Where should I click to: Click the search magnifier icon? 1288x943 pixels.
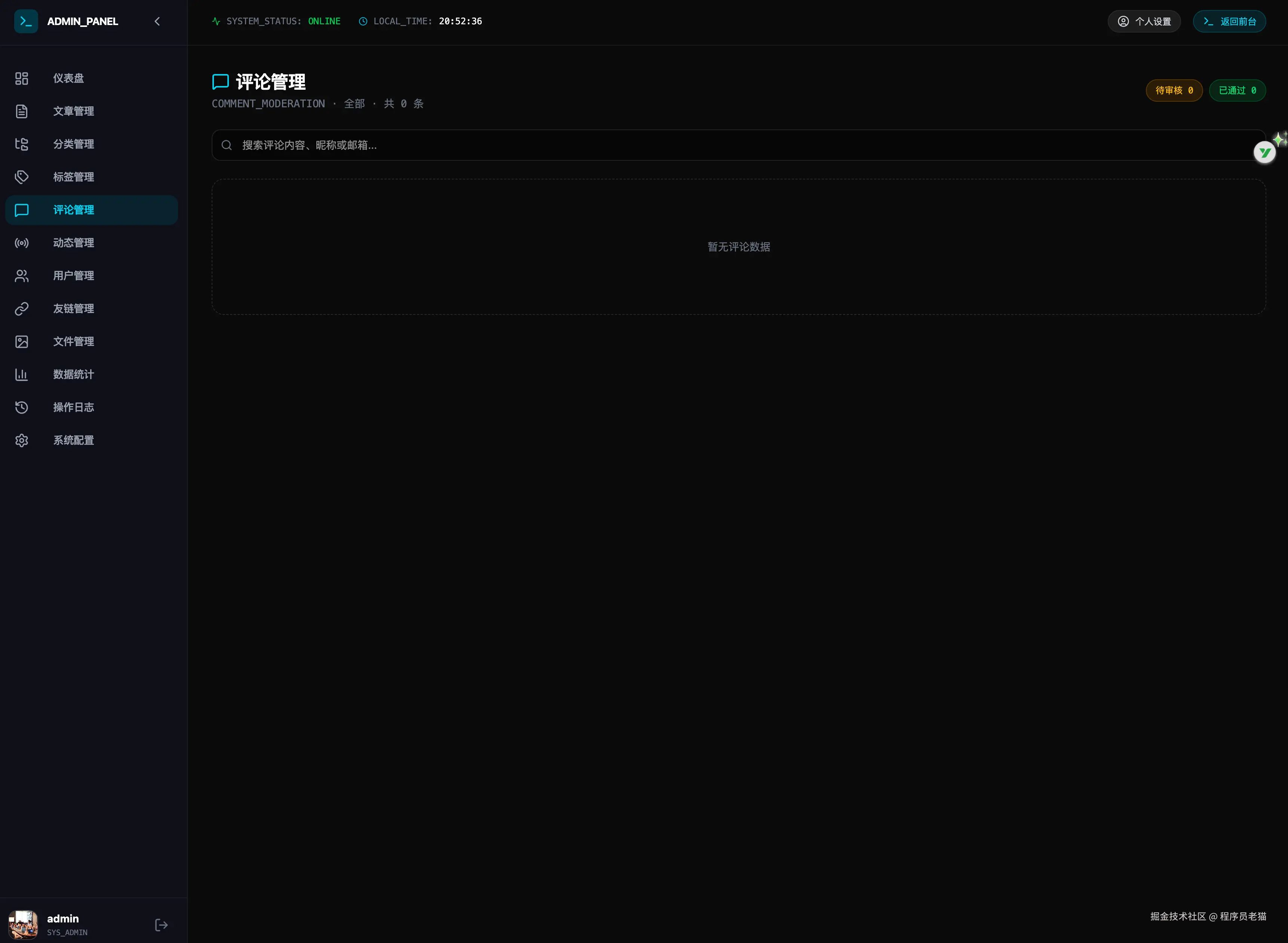[x=227, y=145]
